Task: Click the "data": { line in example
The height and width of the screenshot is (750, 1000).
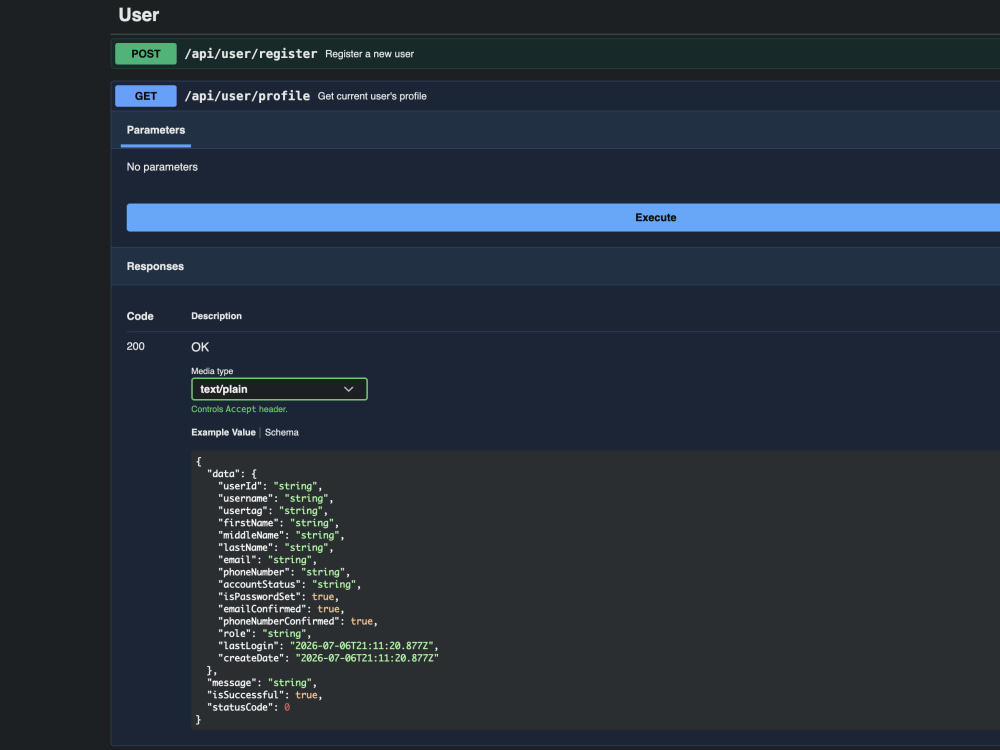Action: (x=232, y=474)
